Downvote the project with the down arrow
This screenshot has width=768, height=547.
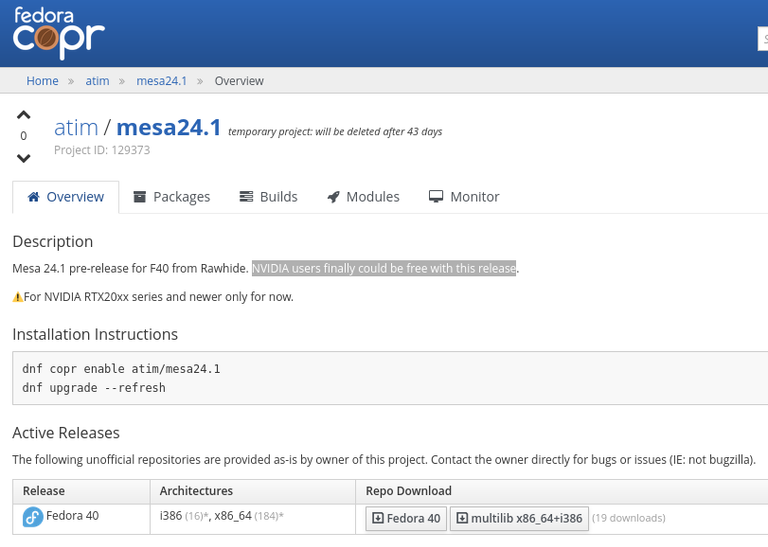(x=24, y=158)
